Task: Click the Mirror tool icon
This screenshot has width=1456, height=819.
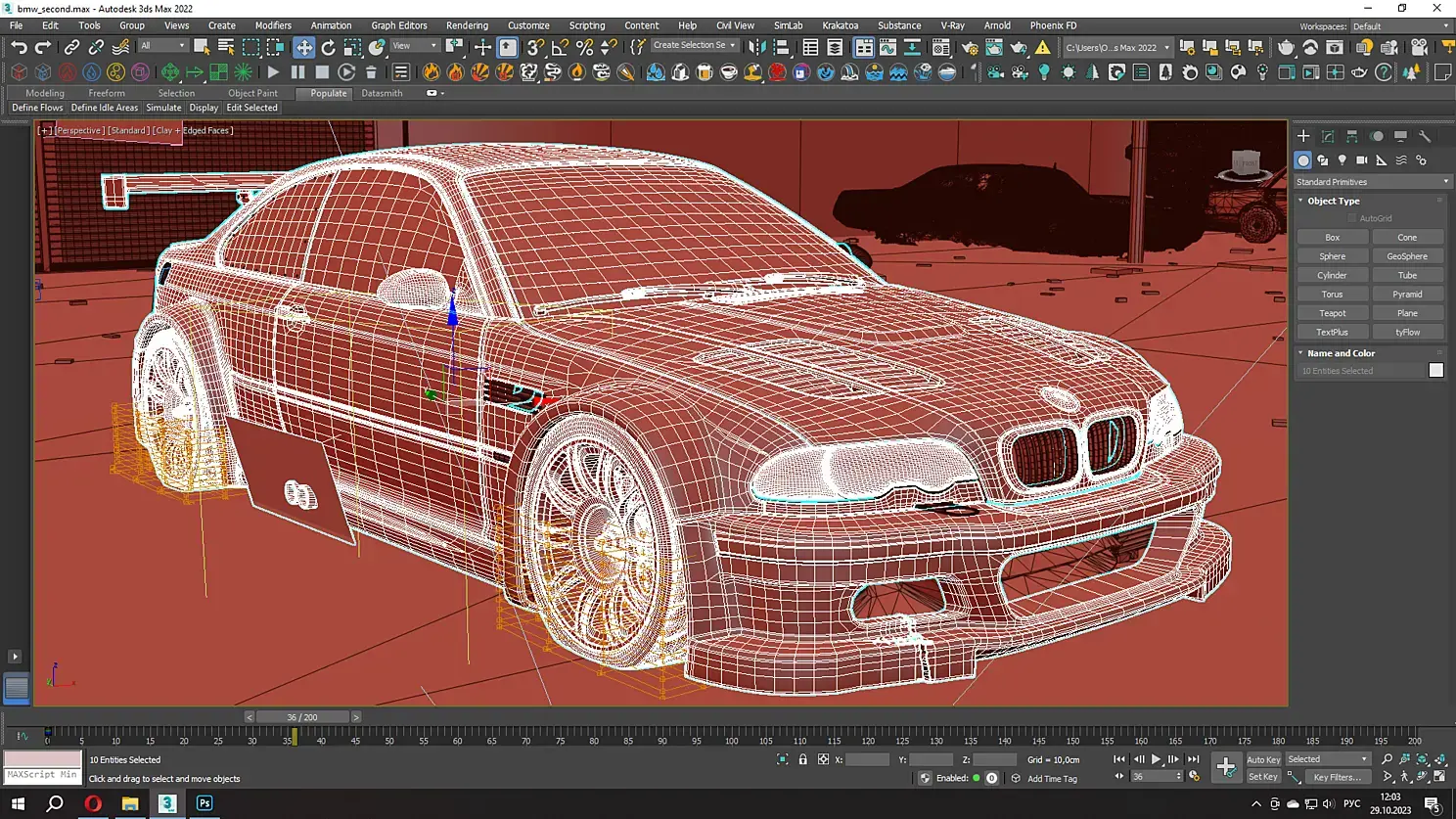Action: coord(756,47)
